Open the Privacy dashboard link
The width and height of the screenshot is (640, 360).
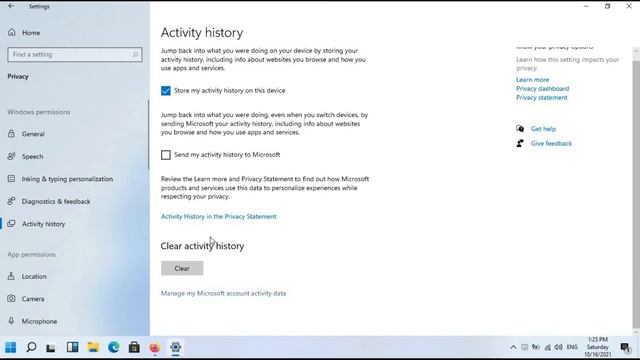click(x=542, y=89)
